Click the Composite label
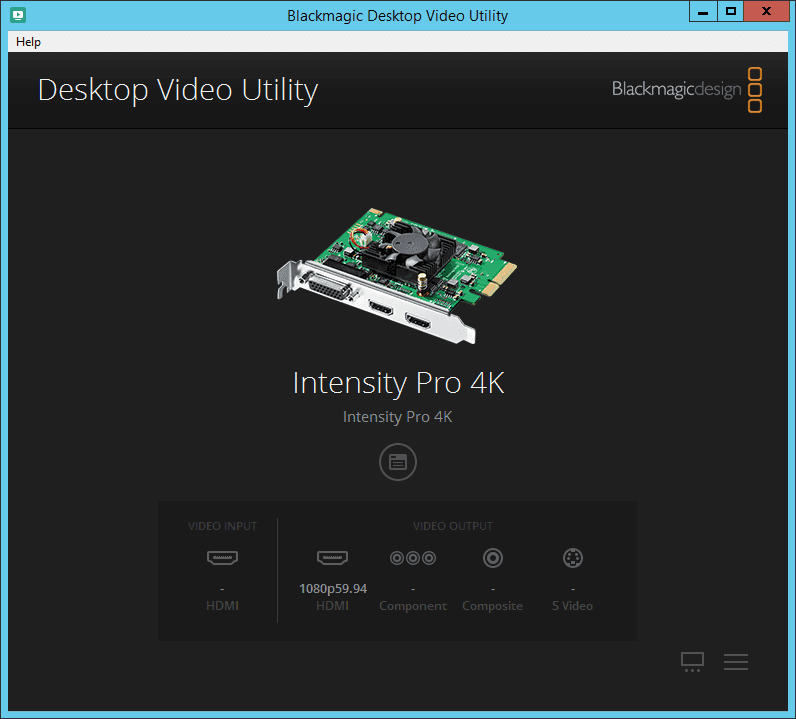 pos(492,606)
